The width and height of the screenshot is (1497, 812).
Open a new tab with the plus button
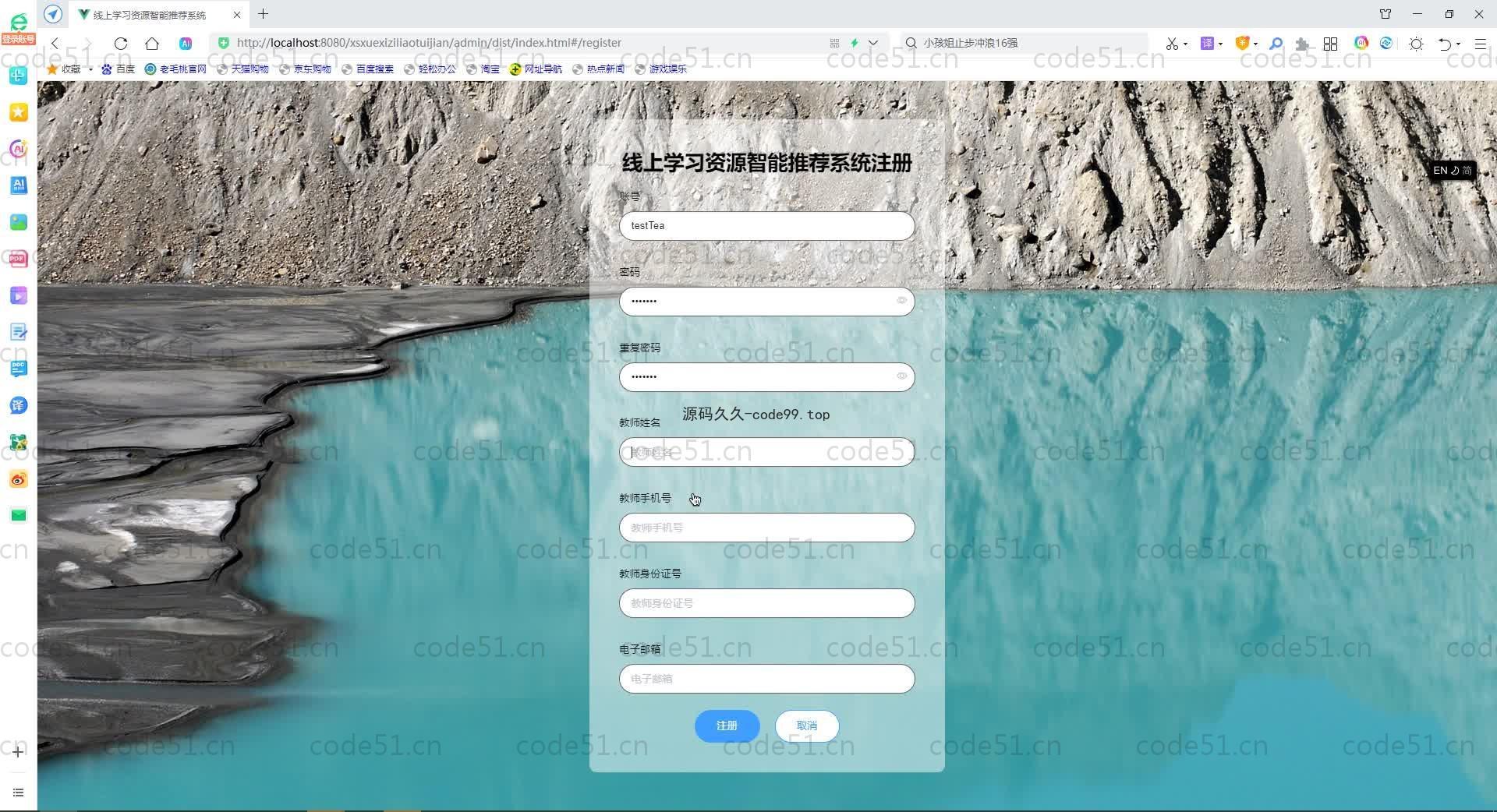(x=264, y=14)
